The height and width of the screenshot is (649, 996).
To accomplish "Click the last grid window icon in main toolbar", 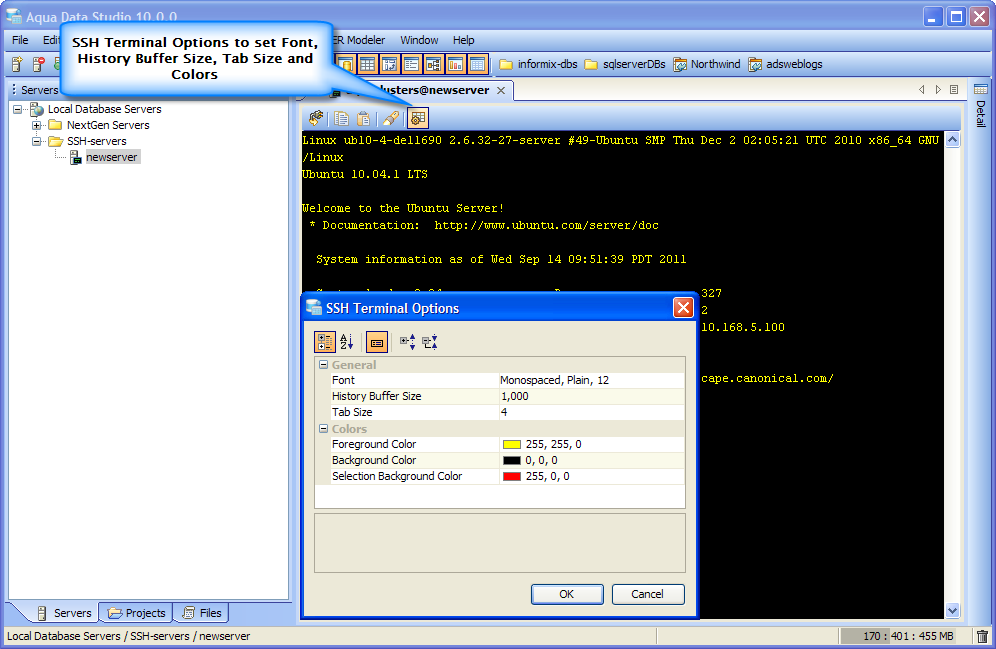I will pyautogui.click(x=478, y=64).
